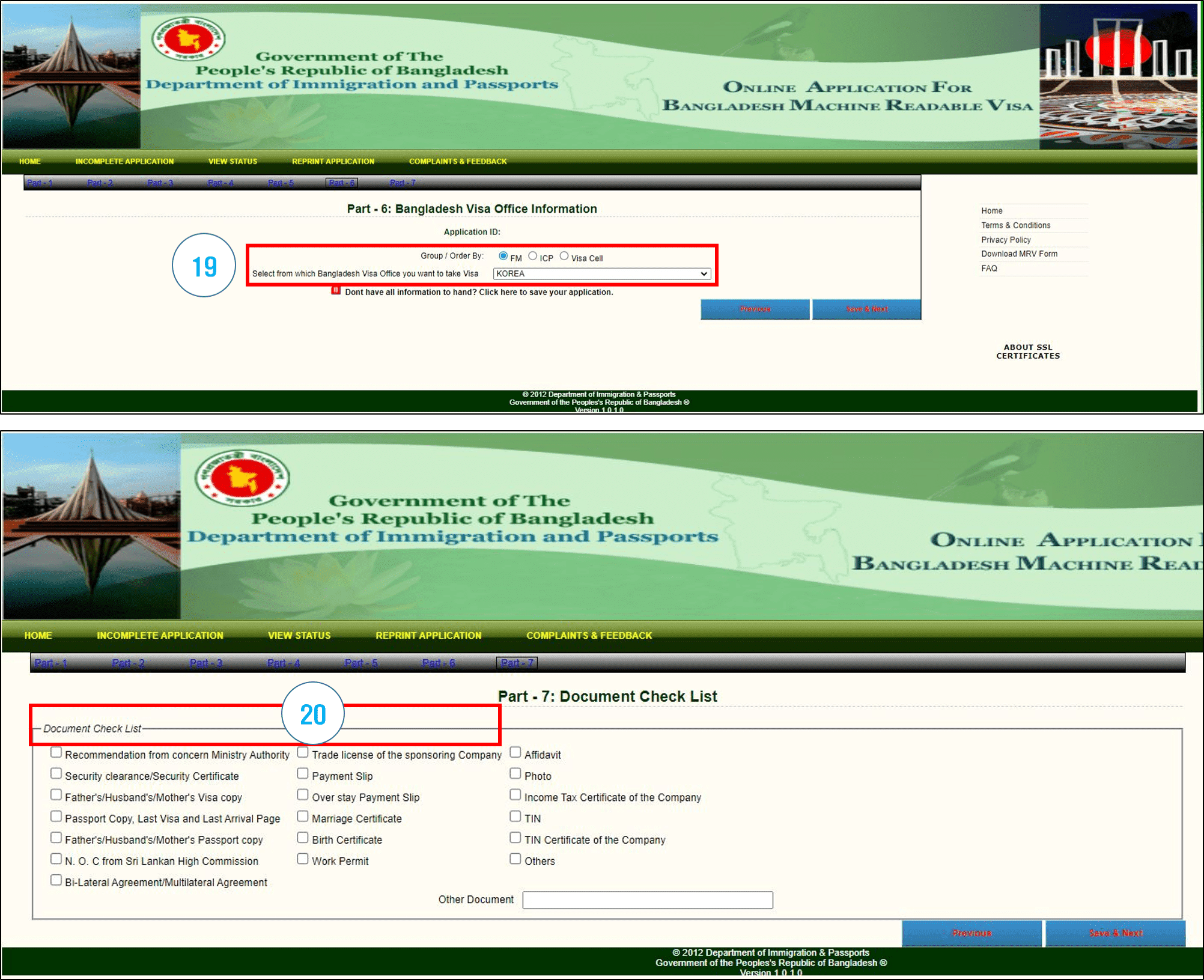Open VIEW STATUS in the lower menu bar
The width and height of the screenshot is (1204, 980).
(x=299, y=636)
